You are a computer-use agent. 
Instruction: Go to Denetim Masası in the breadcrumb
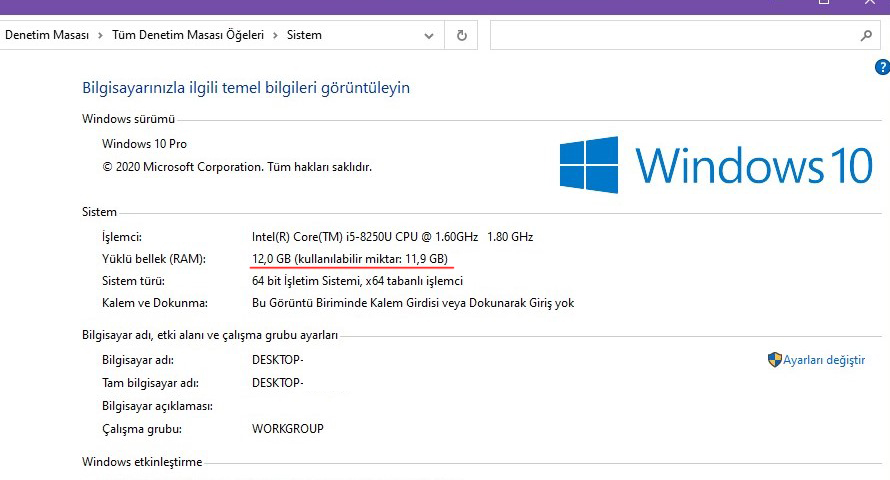[47, 35]
